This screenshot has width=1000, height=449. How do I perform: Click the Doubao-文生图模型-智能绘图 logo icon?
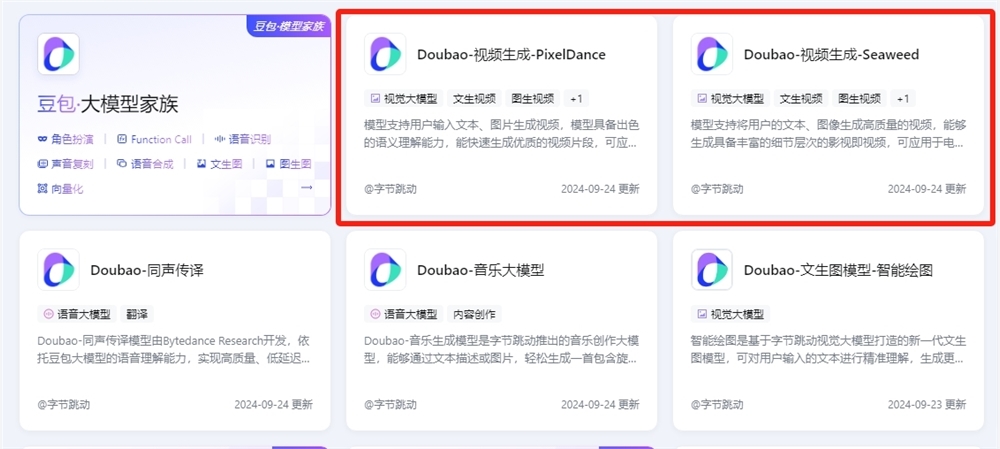712,270
